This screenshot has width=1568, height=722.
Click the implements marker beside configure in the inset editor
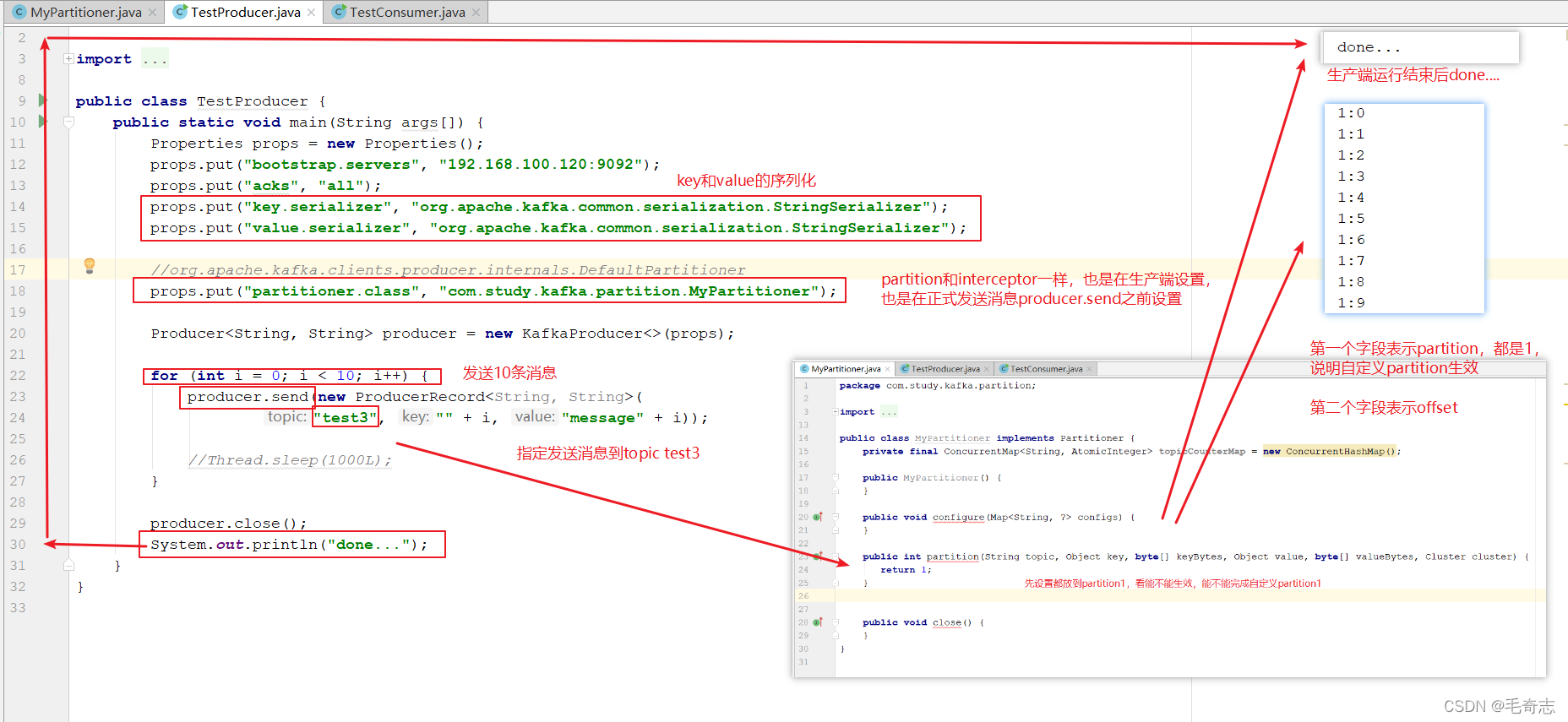click(x=817, y=517)
